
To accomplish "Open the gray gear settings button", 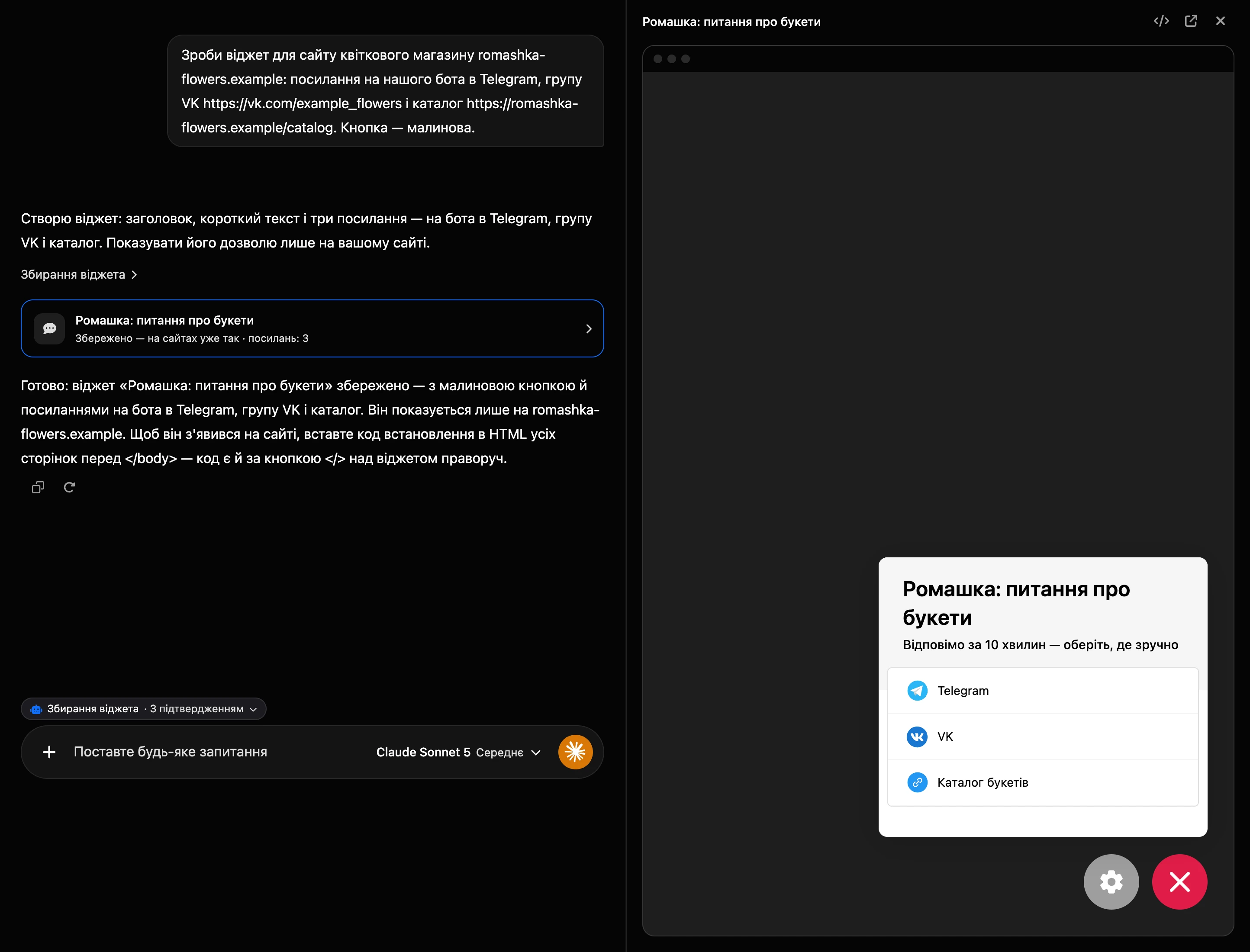I will [1111, 882].
